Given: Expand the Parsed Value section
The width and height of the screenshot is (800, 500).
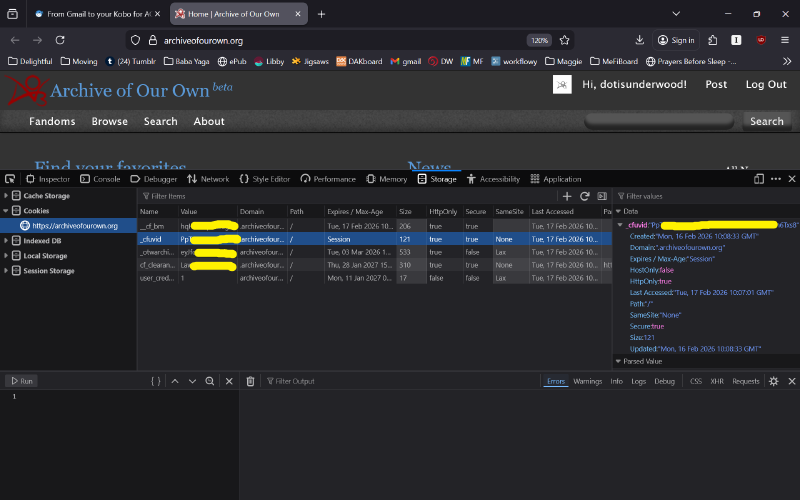Looking at the screenshot, I should click(x=619, y=361).
